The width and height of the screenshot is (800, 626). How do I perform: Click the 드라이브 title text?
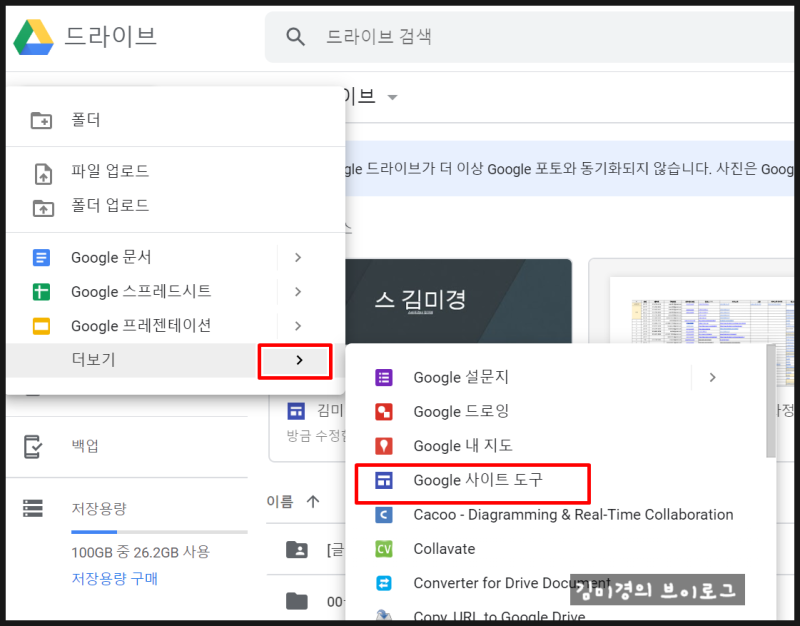tap(111, 36)
